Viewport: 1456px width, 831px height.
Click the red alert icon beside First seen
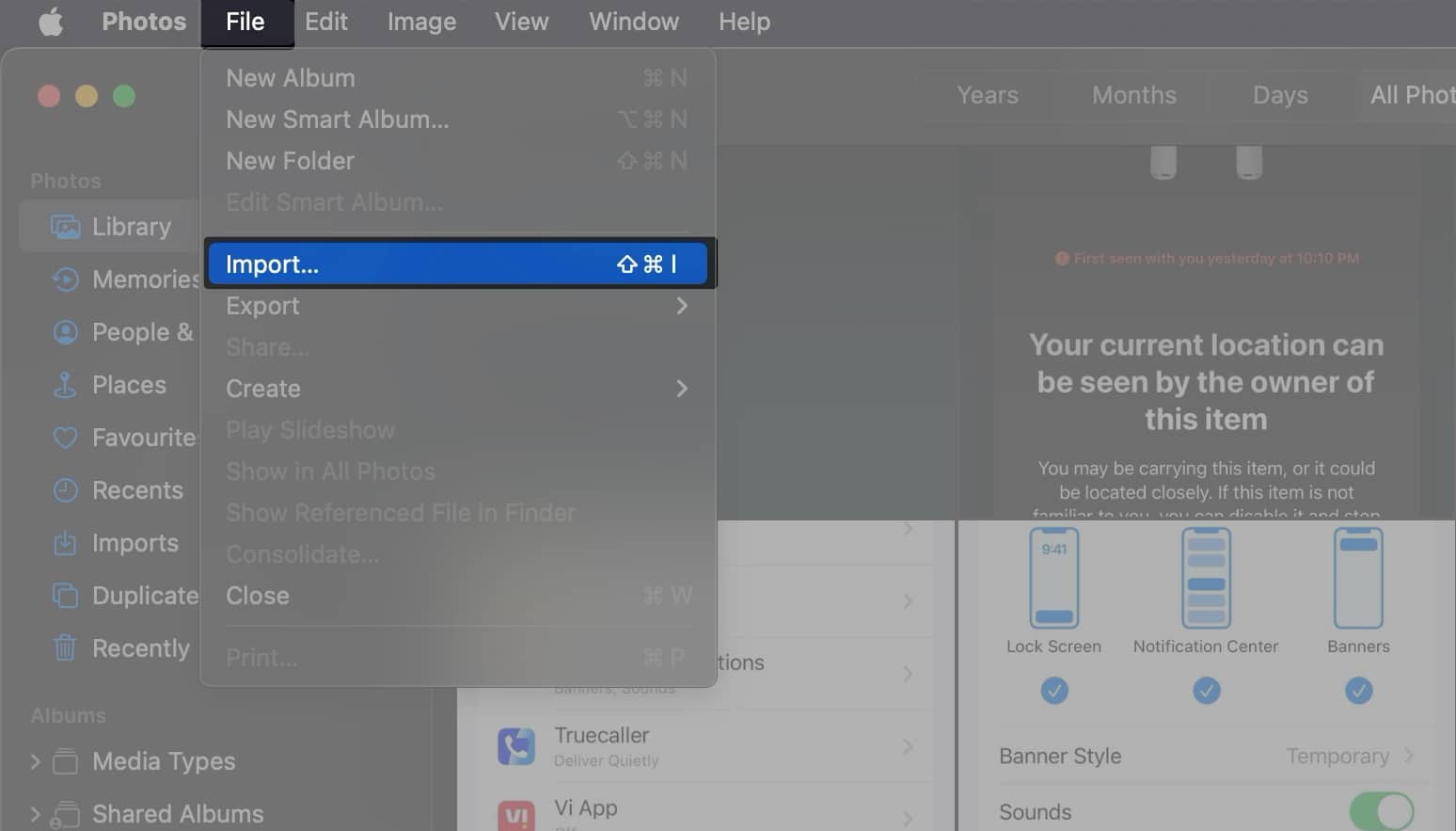click(1062, 258)
